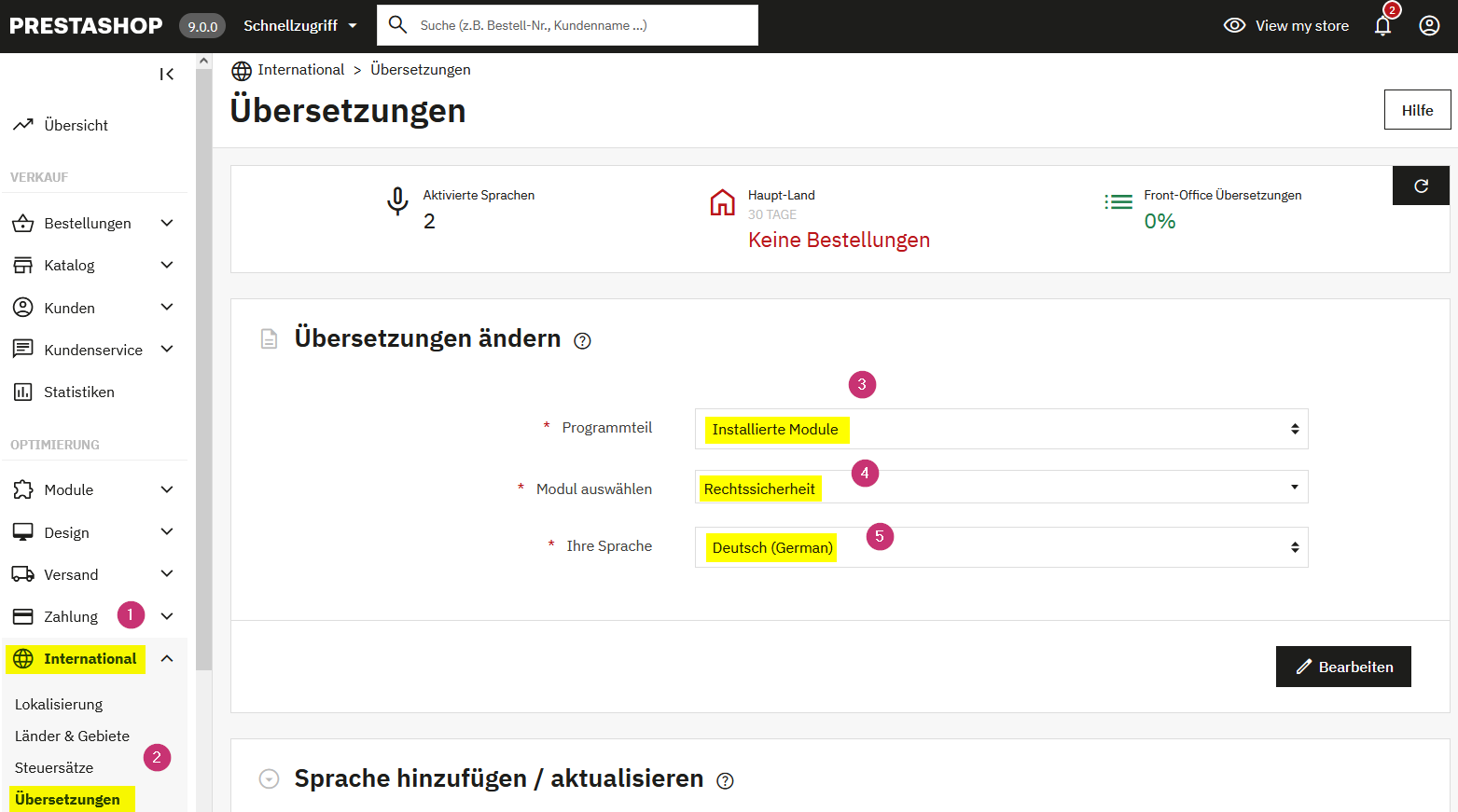This screenshot has width=1458, height=812.
Task: Click the globe icon in breadcrumb
Action: coord(242,71)
